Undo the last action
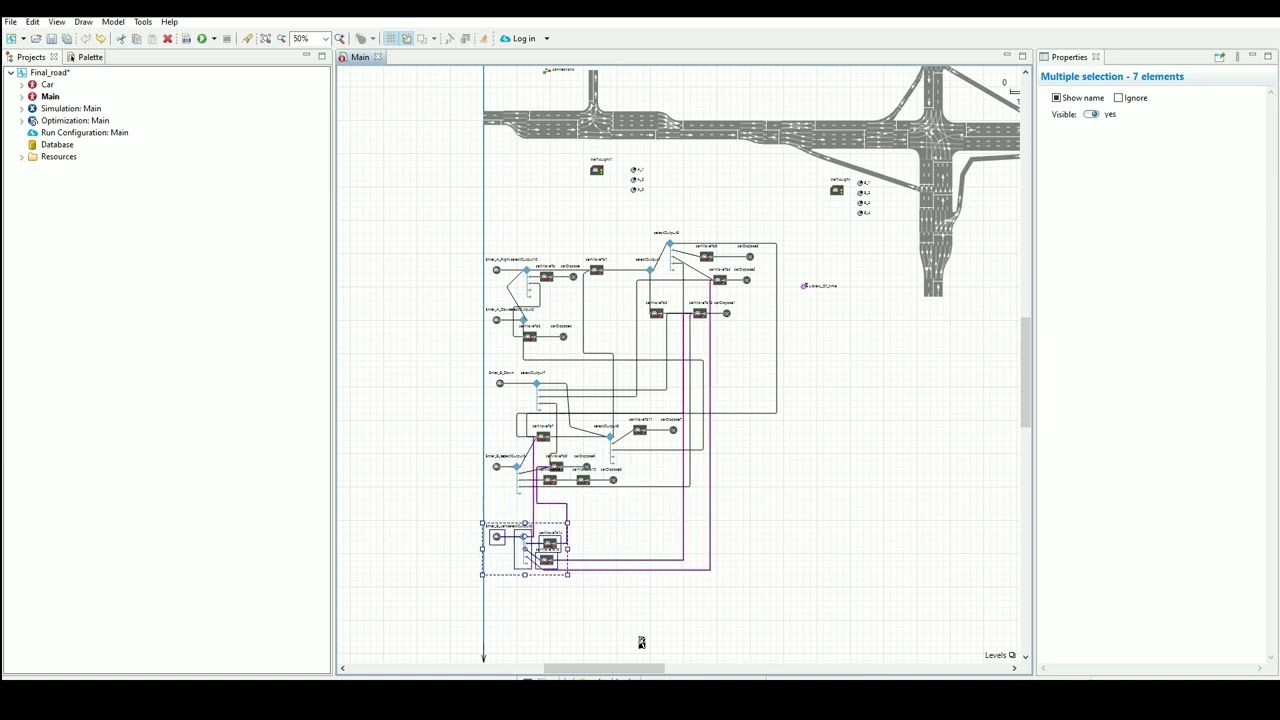The image size is (1280, 720). 86,39
